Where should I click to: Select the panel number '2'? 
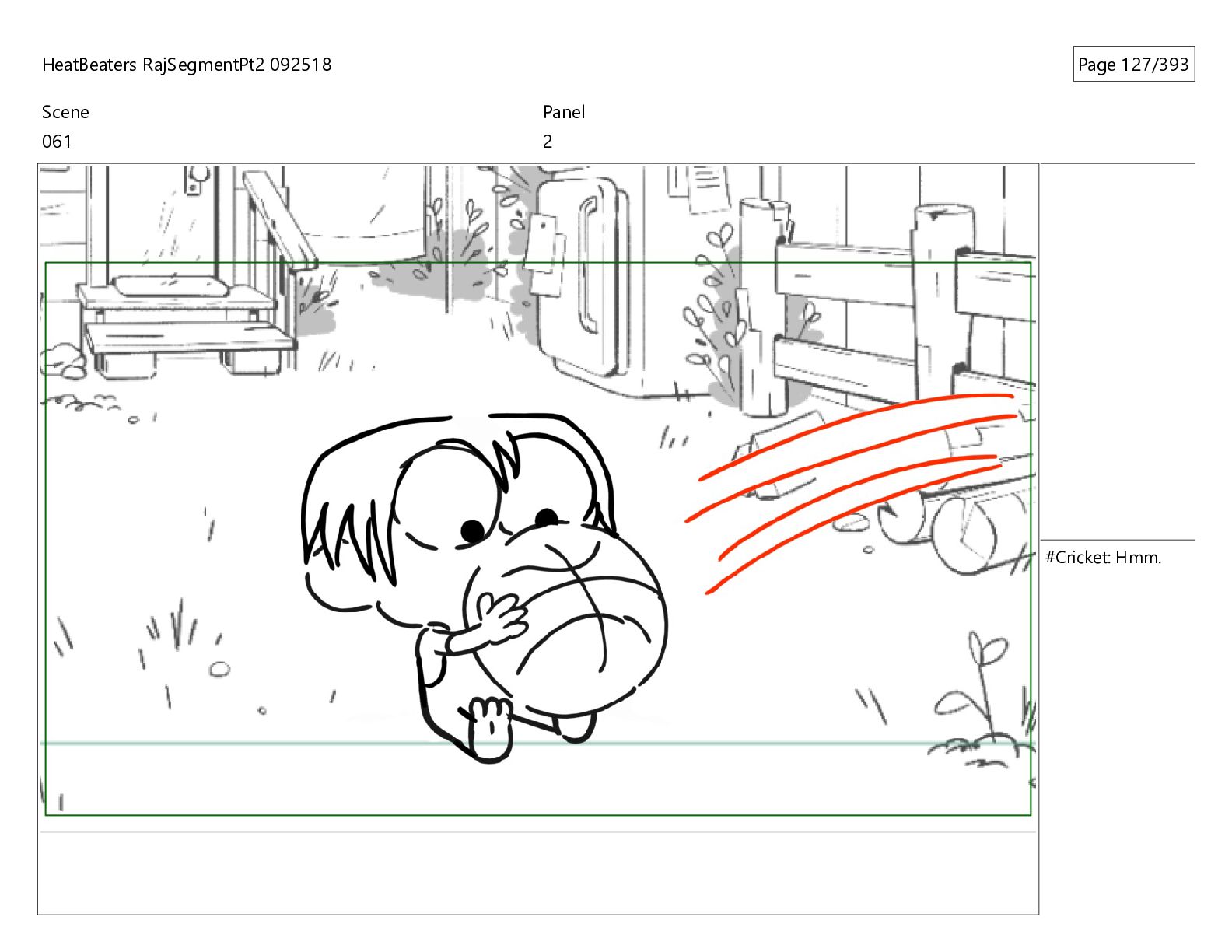548,142
